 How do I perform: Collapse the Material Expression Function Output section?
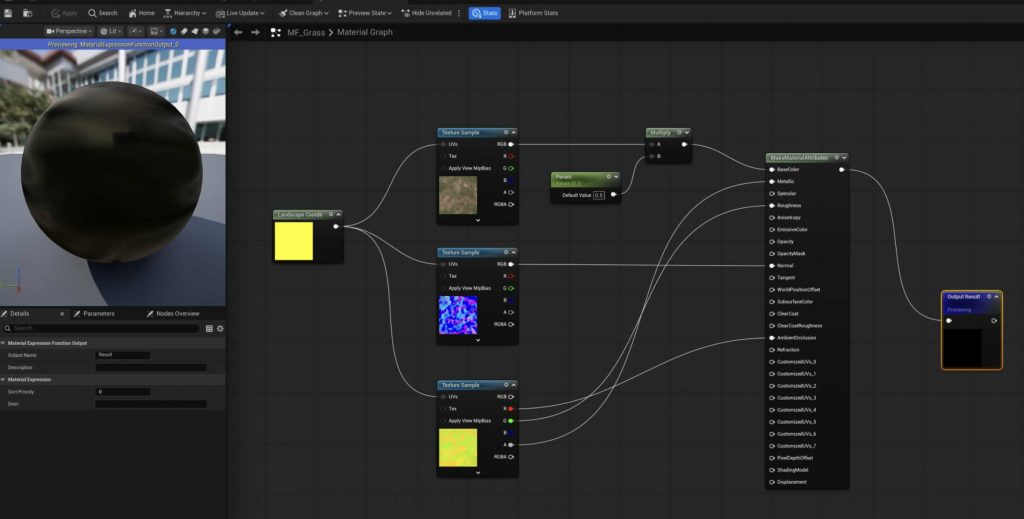[x=4, y=343]
